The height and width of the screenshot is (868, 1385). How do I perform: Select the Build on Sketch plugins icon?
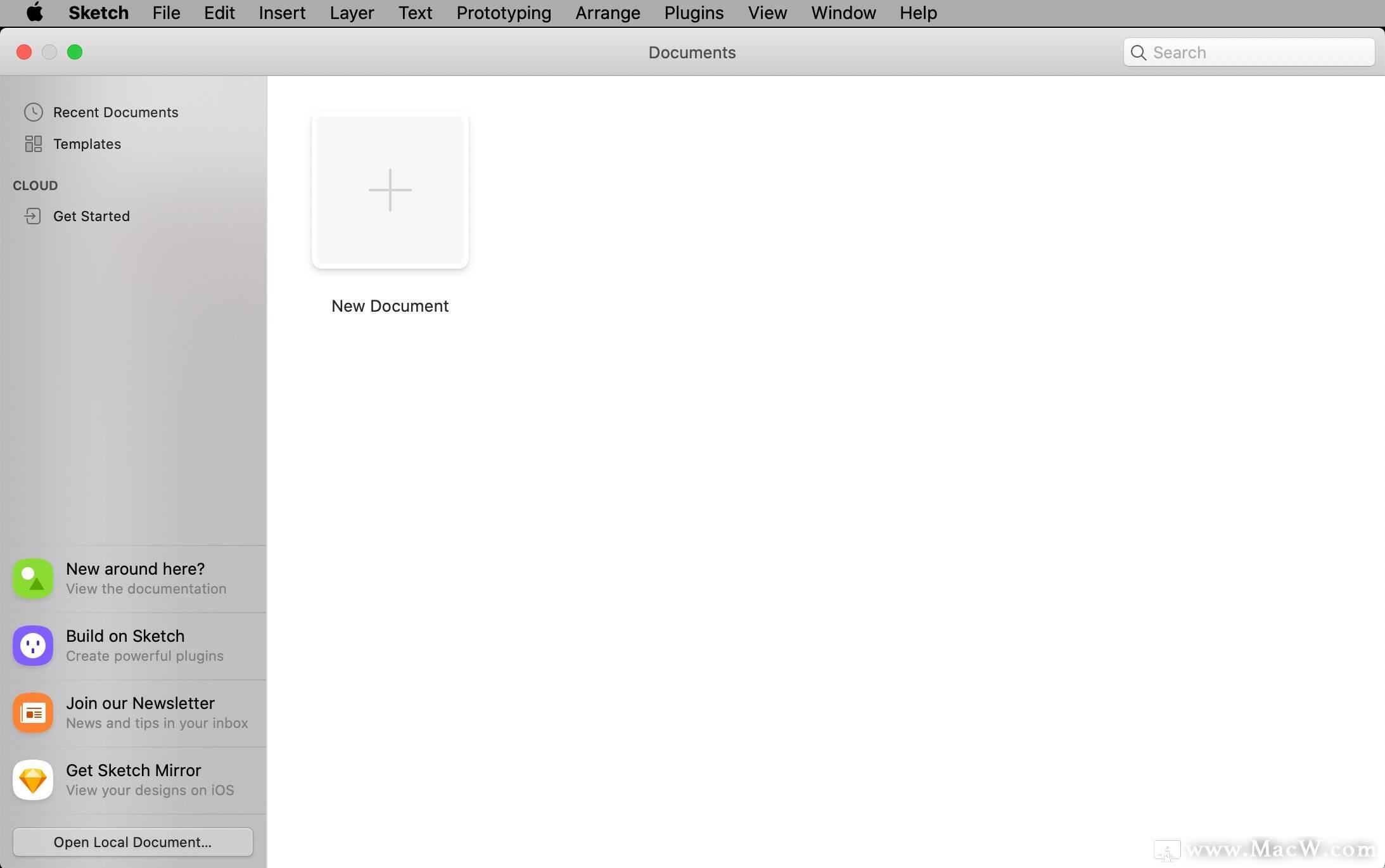[x=33, y=645]
